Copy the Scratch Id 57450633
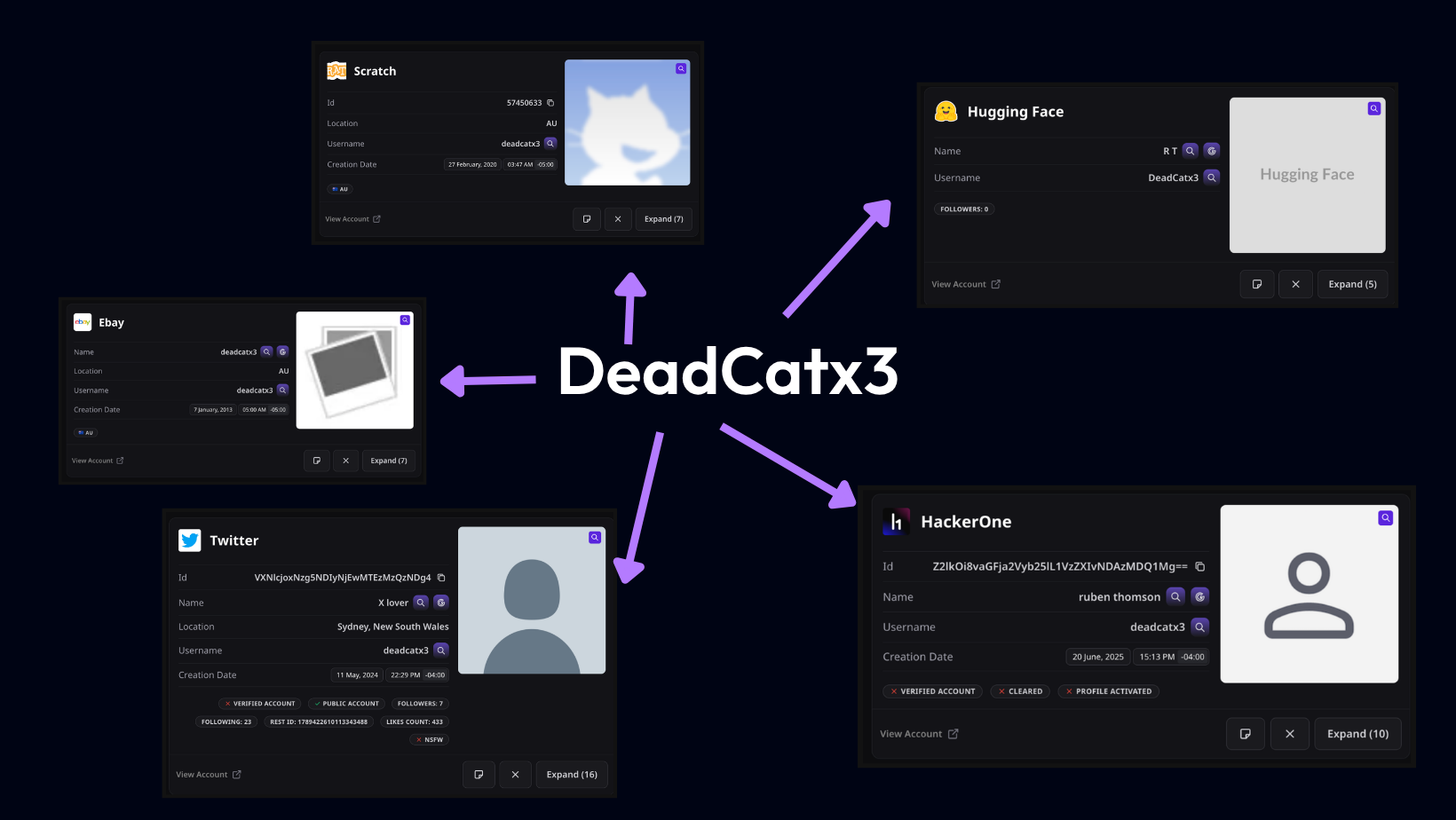Viewport: 1456px width, 820px height. [550, 103]
